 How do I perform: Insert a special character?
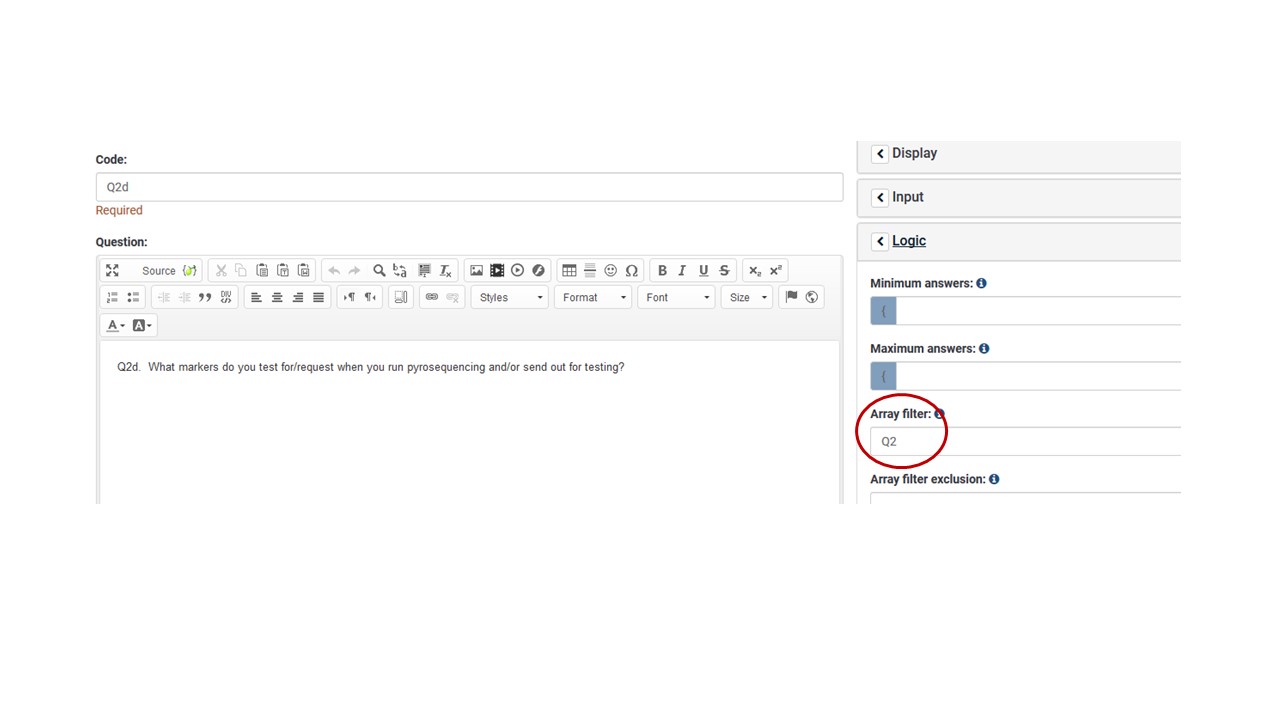[632, 271]
